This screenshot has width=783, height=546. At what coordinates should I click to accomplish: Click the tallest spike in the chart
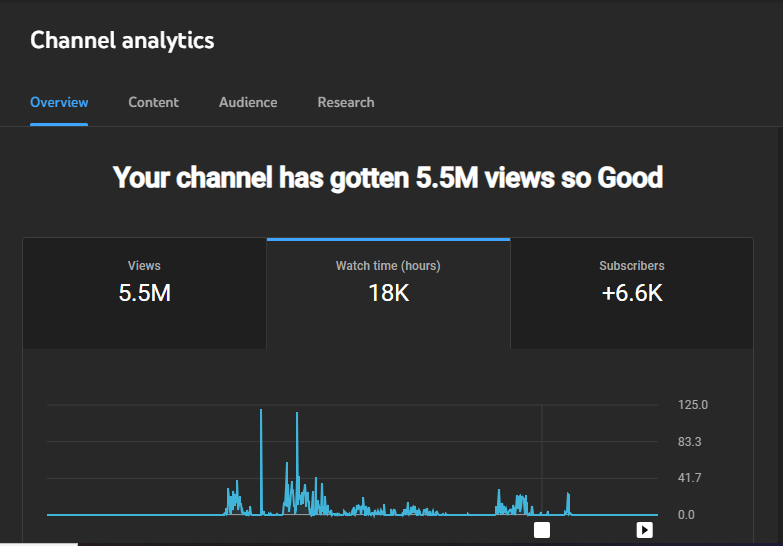[261, 462]
